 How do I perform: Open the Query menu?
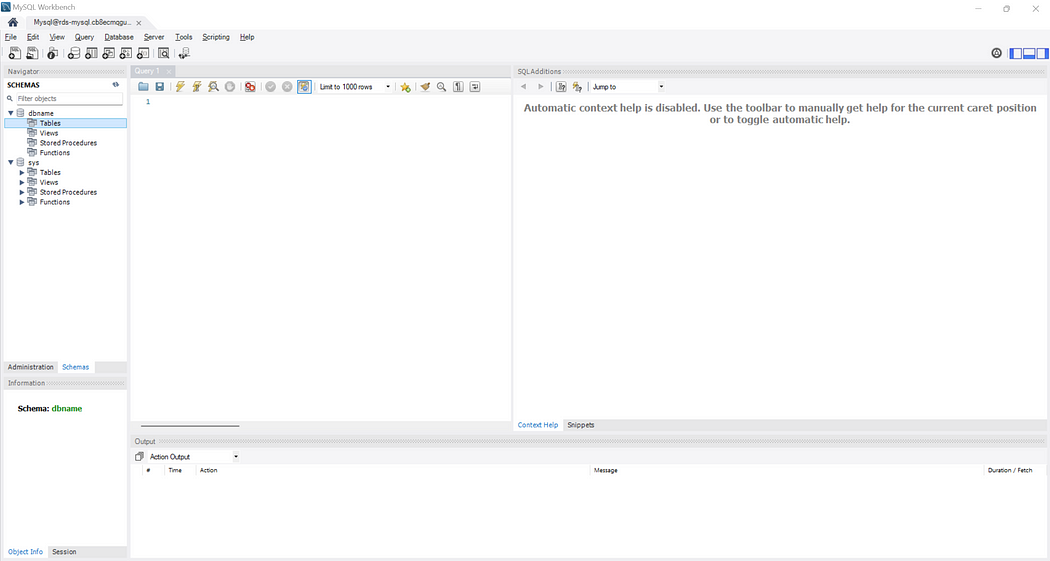pyautogui.click(x=84, y=37)
